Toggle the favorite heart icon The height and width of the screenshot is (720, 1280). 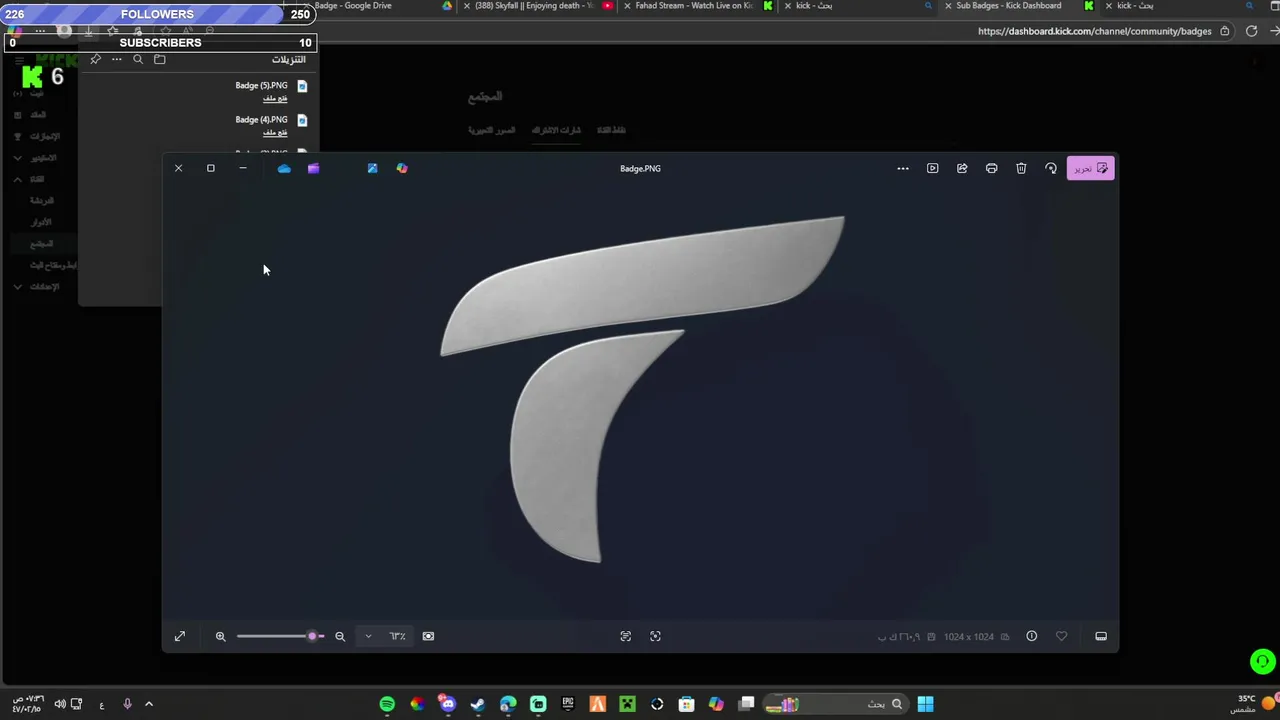click(1061, 636)
